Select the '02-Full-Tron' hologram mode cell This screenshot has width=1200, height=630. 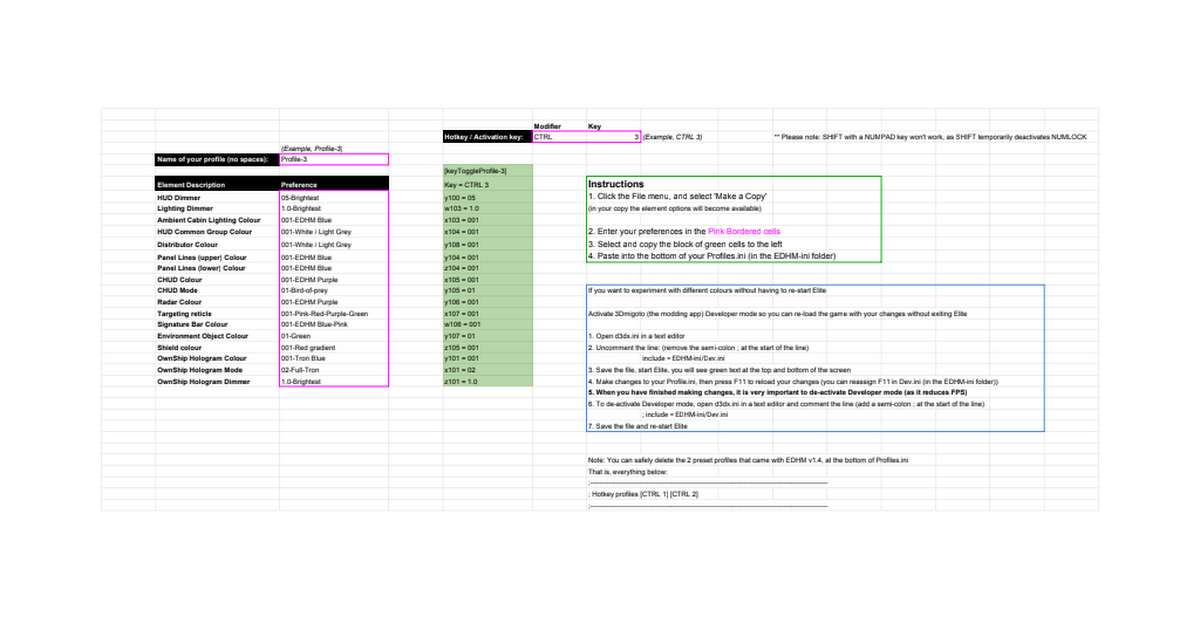334,370
